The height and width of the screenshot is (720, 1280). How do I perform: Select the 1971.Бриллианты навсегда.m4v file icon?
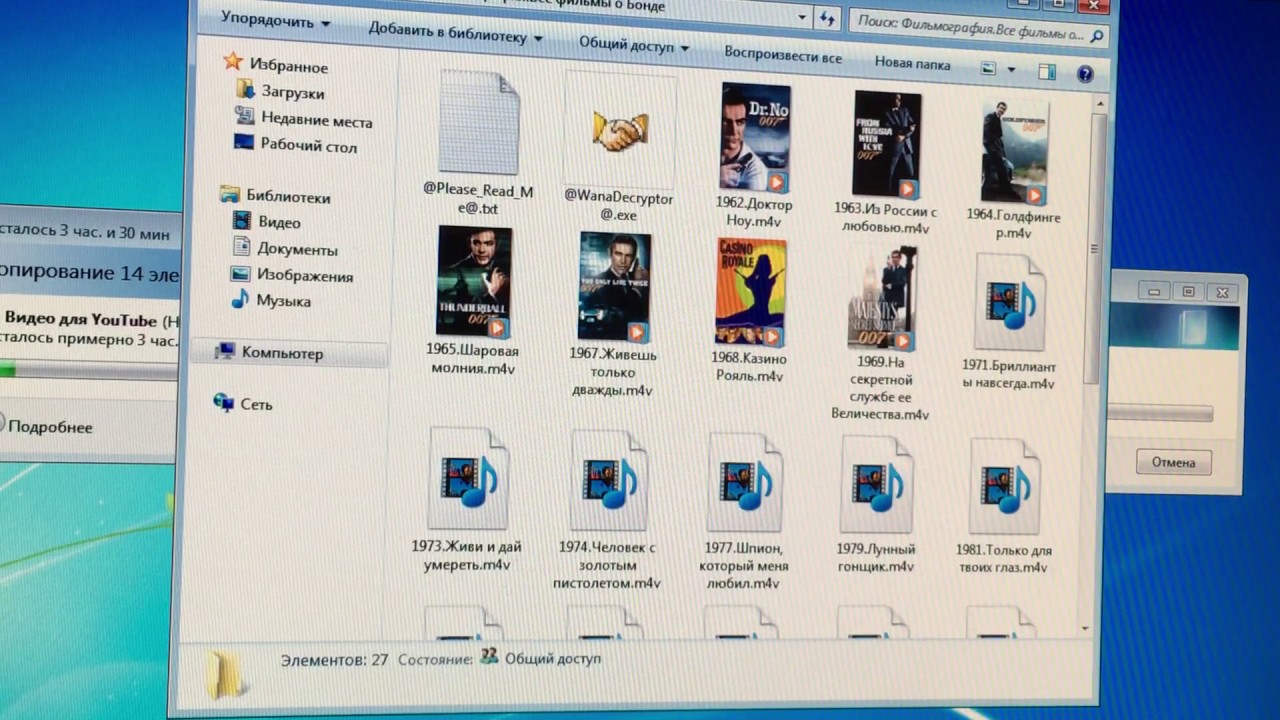1009,302
